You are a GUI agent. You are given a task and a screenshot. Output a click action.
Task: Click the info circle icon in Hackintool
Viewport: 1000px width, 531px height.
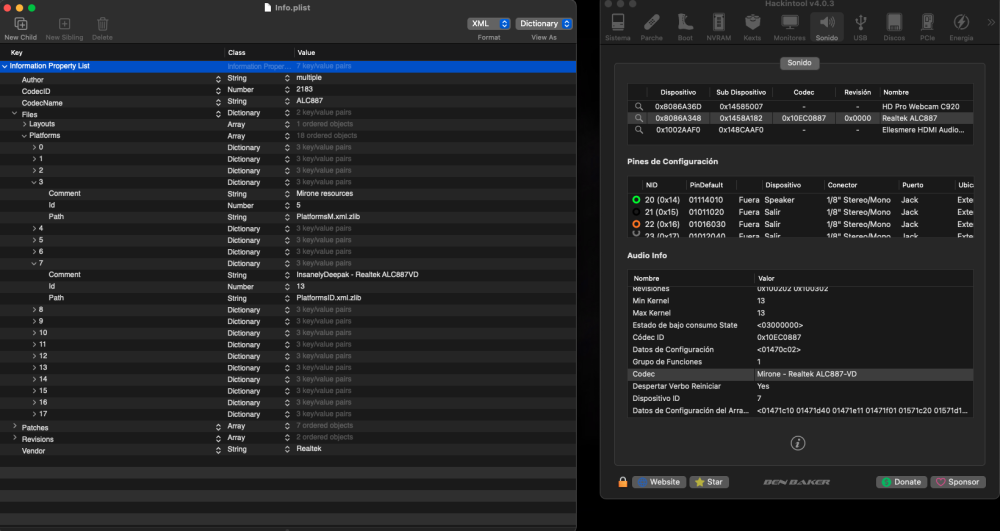(798, 443)
